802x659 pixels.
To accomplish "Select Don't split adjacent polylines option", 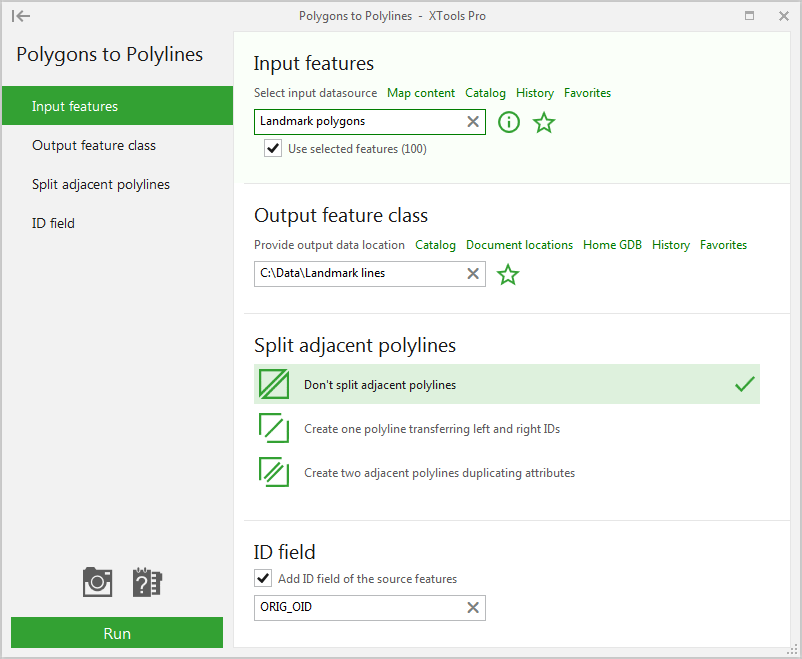I will (x=507, y=384).
